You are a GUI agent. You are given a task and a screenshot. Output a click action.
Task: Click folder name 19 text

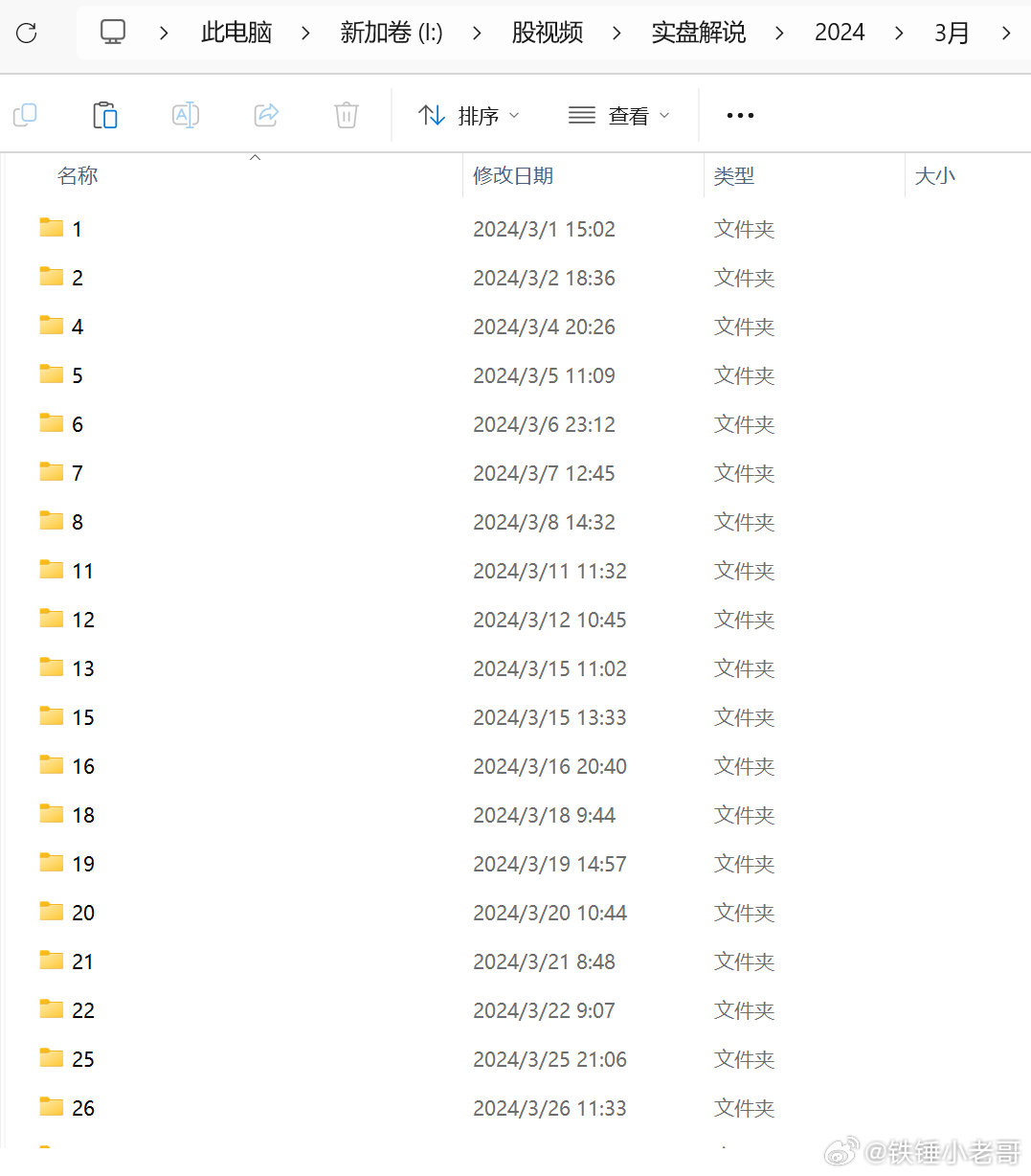[x=83, y=864]
